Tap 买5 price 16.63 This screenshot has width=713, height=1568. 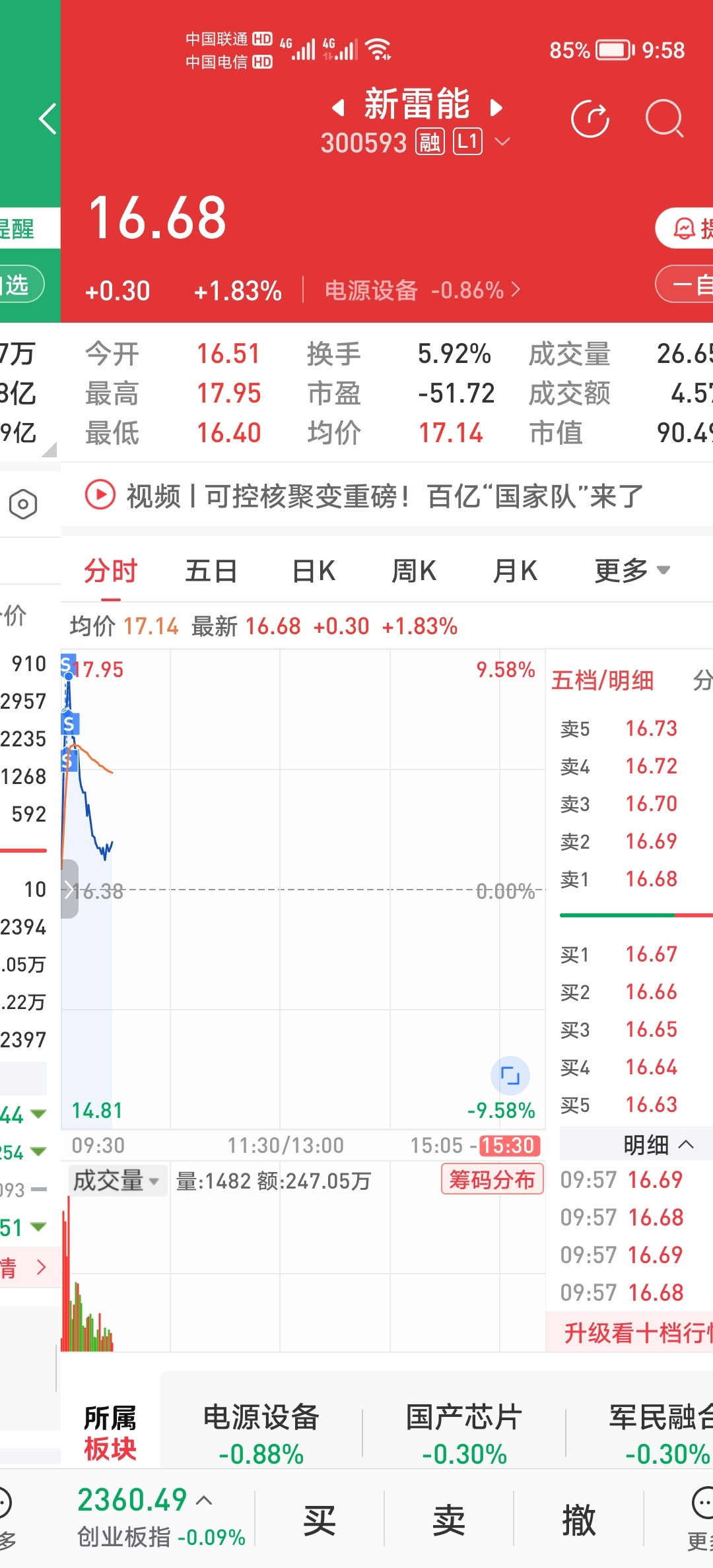652,1105
